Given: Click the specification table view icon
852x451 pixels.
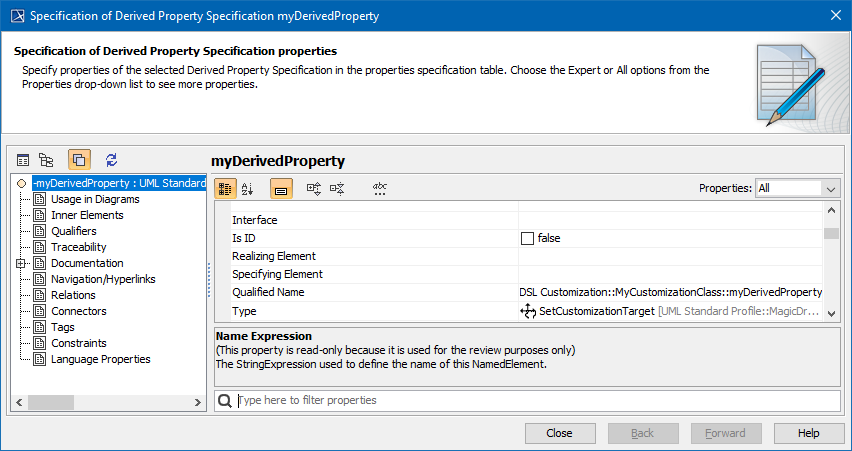Looking at the screenshot, I should coord(23,160).
